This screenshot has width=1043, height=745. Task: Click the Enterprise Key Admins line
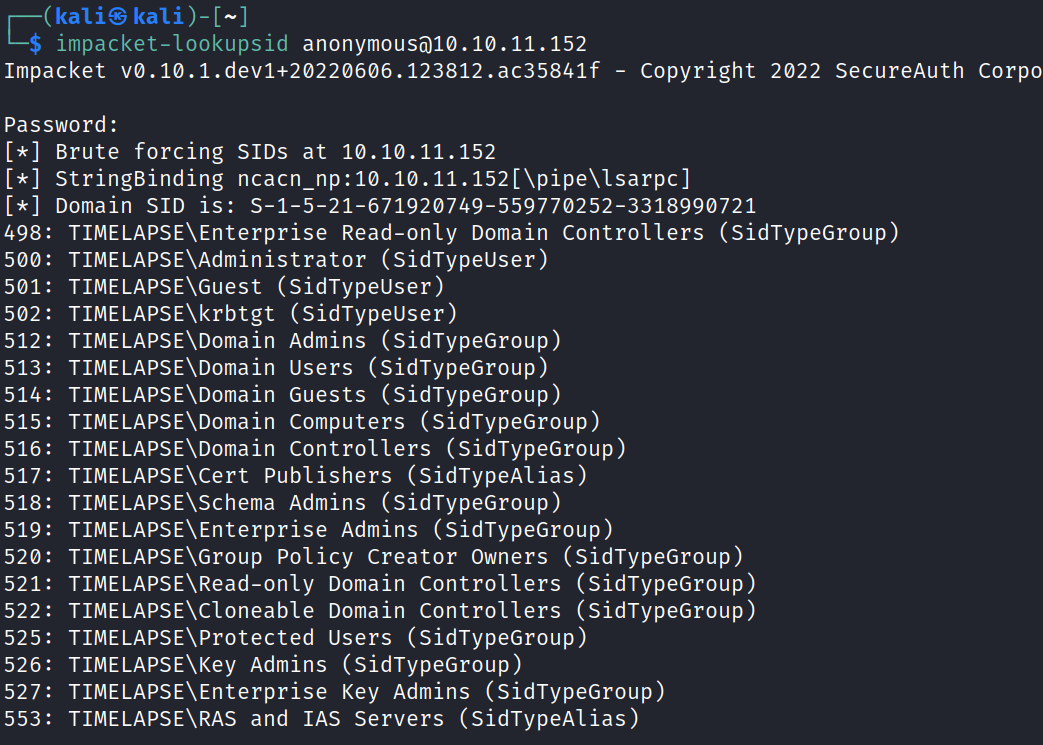click(x=334, y=692)
